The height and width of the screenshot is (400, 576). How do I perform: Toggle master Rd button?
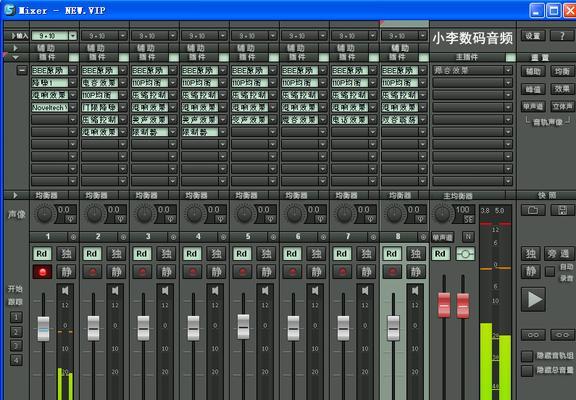point(440,253)
